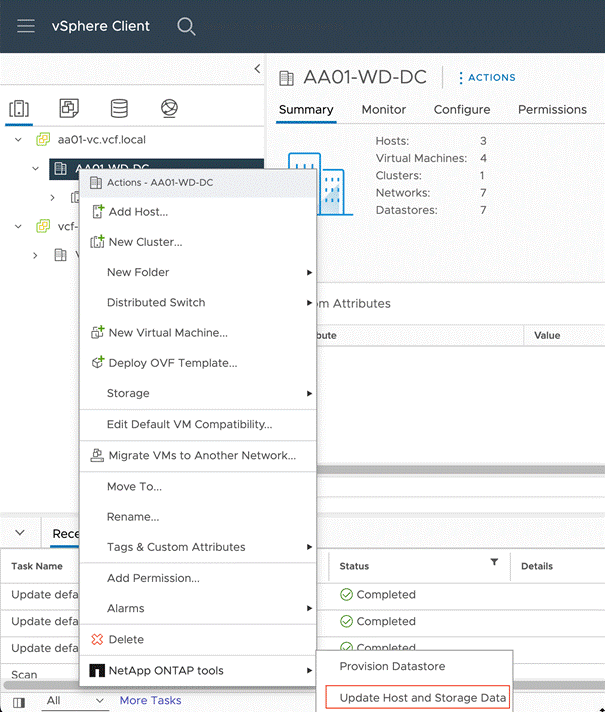605x712 pixels.
Task: Click the Add Host icon
Action: pos(98,212)
